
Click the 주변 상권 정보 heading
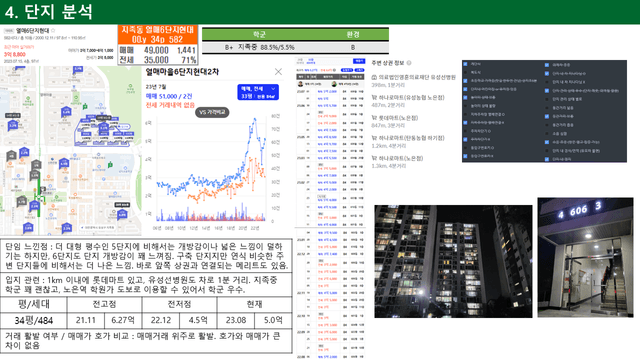coord(388,63)
